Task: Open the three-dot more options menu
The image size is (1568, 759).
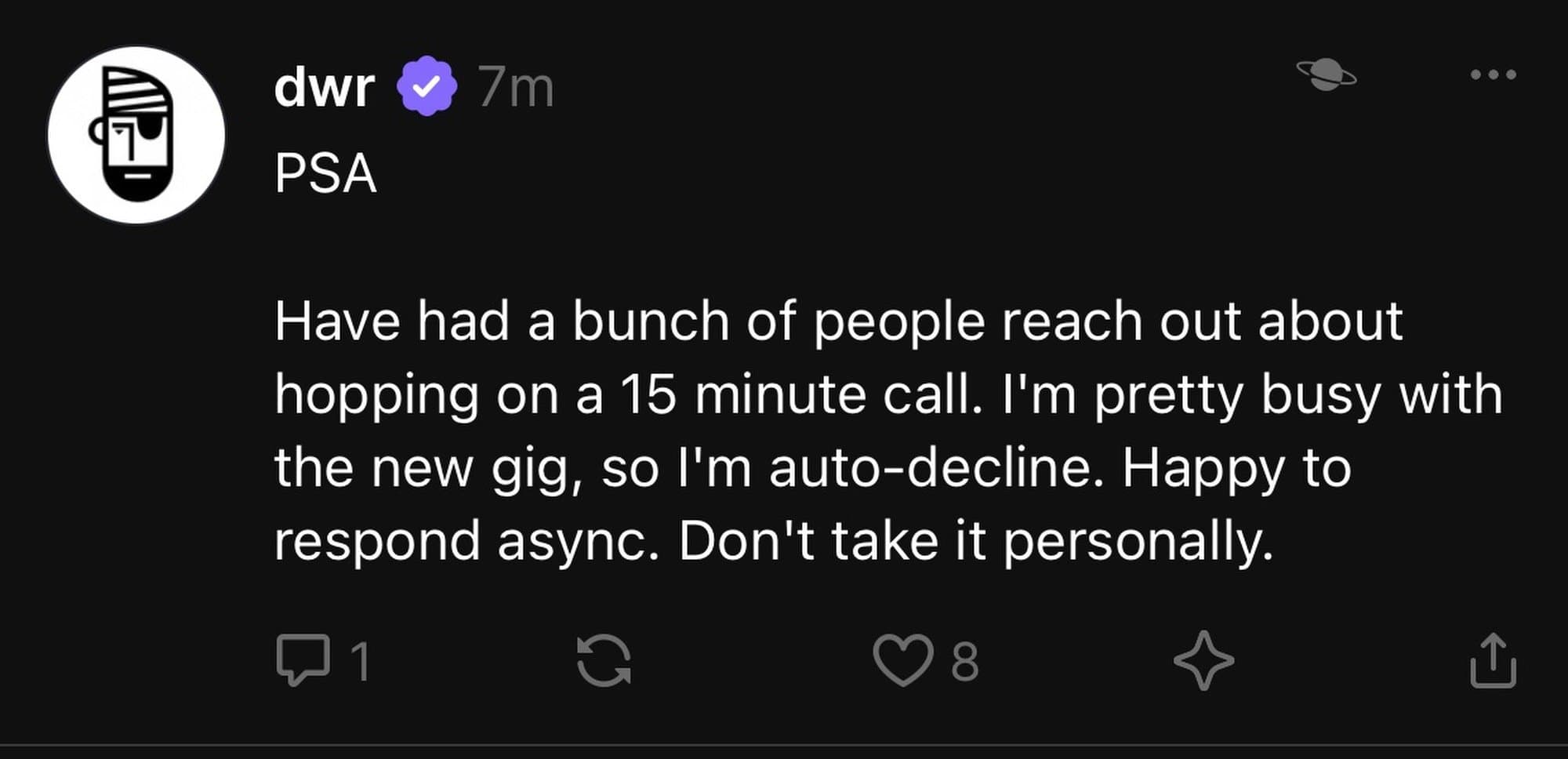Action: [x=1493, y=75]
